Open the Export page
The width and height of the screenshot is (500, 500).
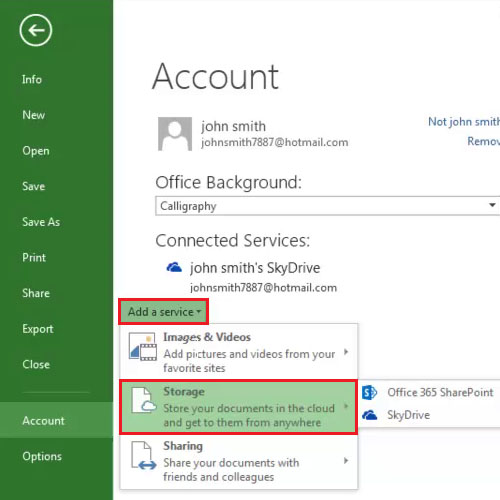point(38,329)
